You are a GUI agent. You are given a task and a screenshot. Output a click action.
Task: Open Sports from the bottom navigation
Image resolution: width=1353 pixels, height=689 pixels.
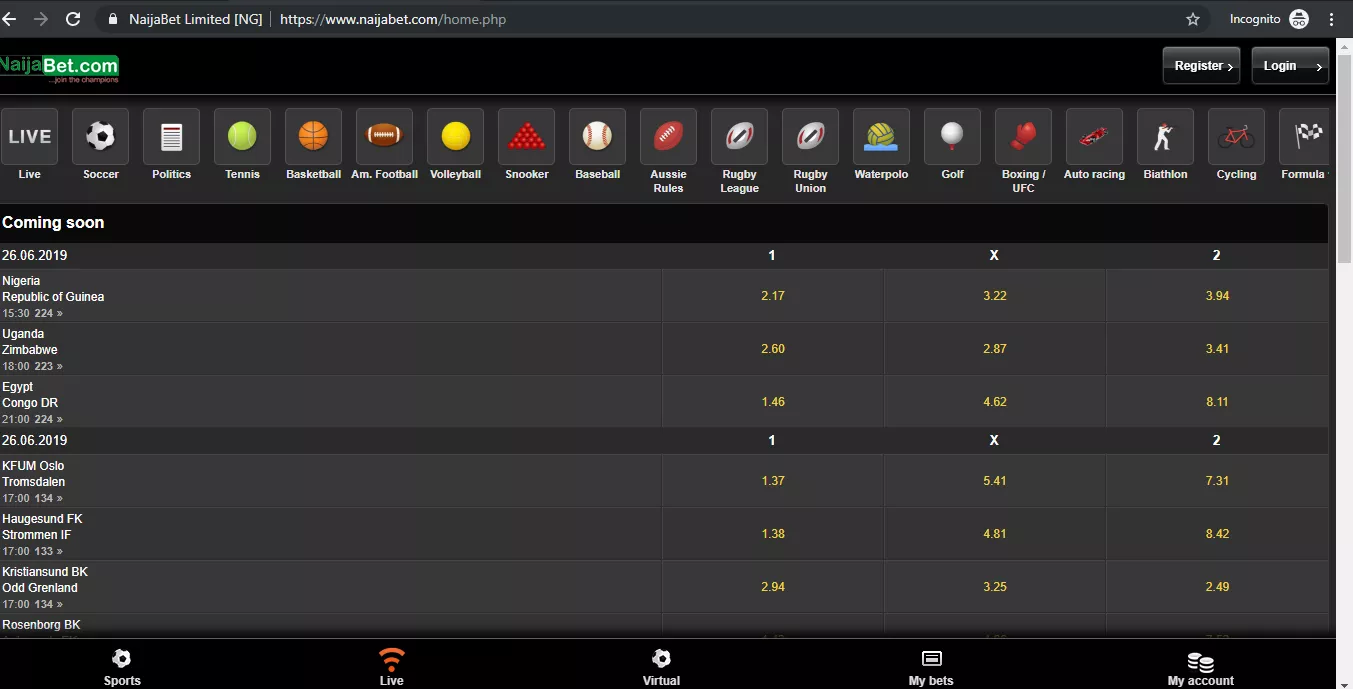pyautogui.click(x=122, y=665)
